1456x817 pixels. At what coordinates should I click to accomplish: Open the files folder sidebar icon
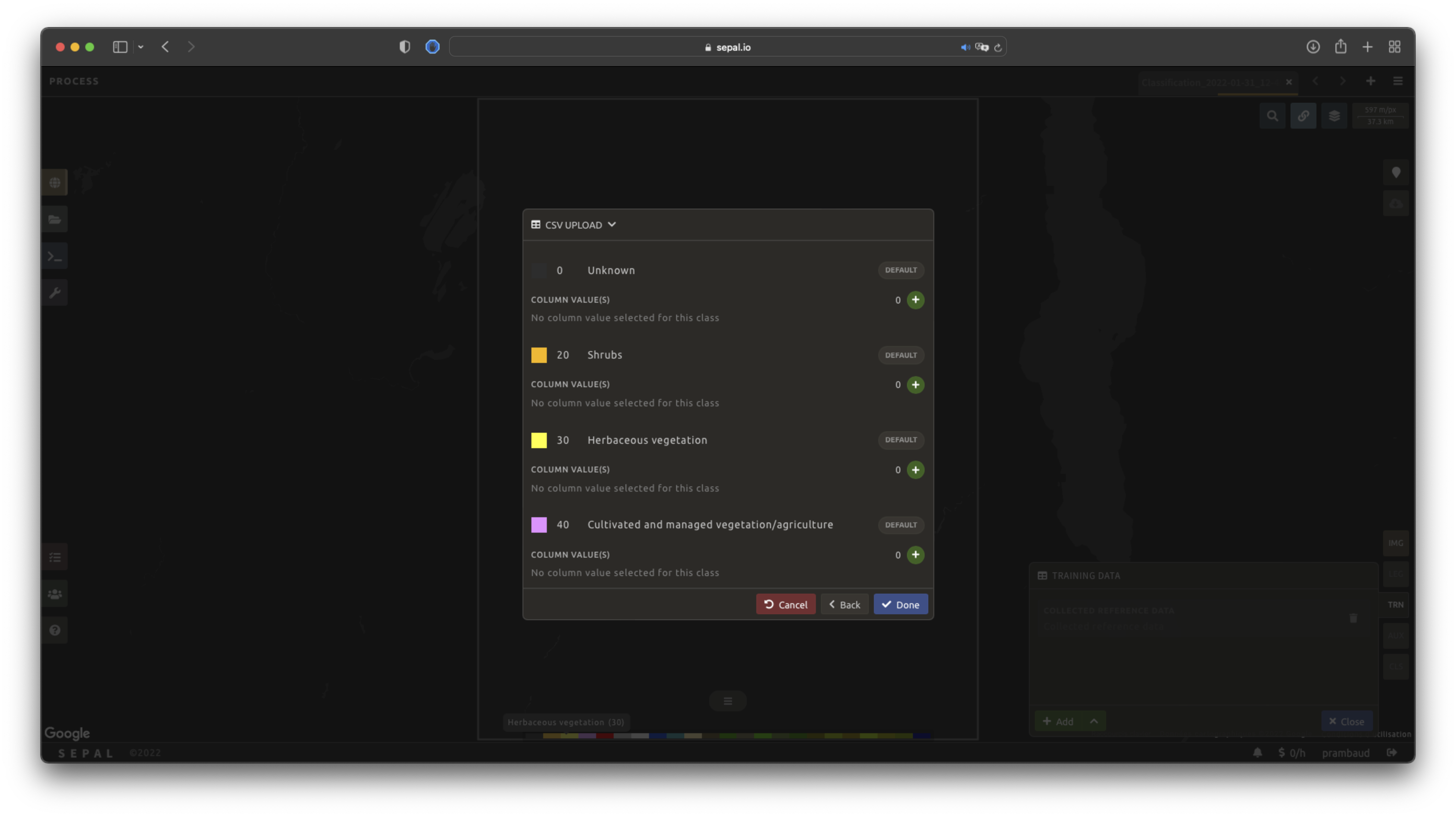click(55, 220)
